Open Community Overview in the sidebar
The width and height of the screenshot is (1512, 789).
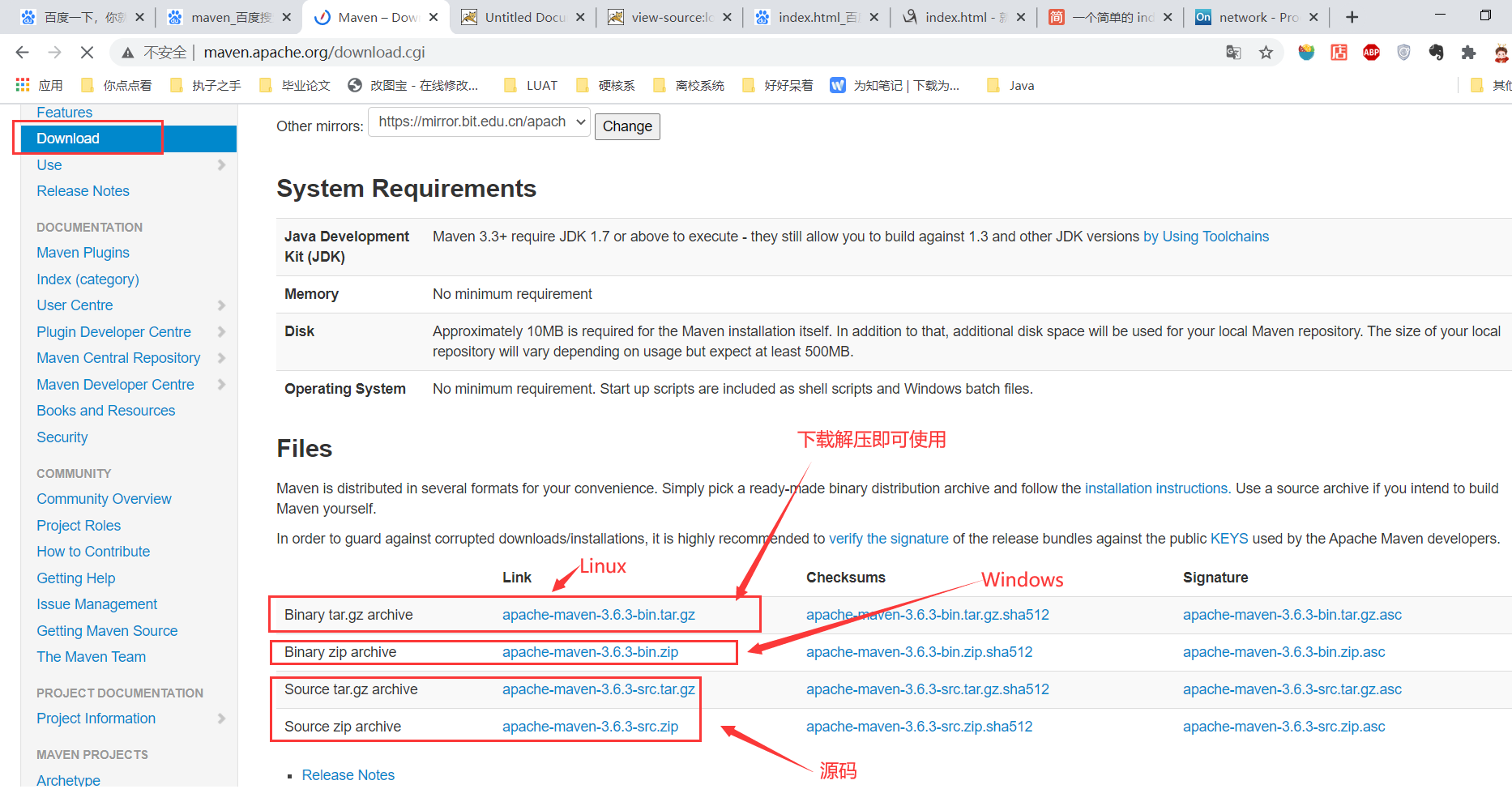click(104, 499)
